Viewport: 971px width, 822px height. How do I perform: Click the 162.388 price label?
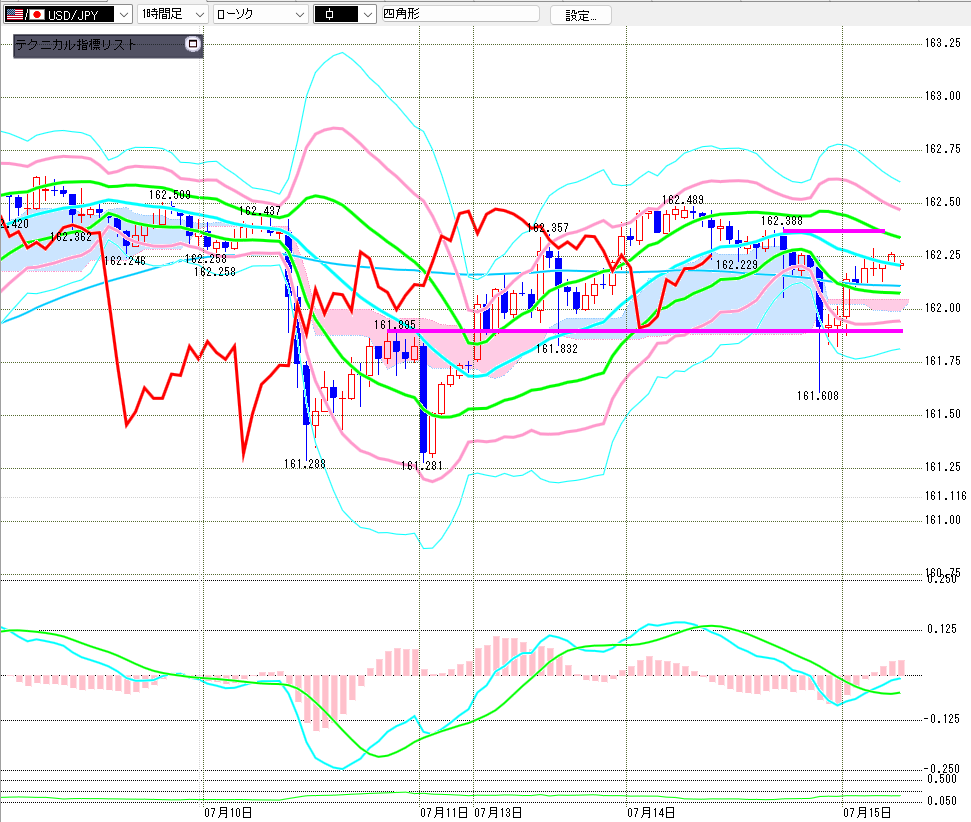tap(782, 221)
